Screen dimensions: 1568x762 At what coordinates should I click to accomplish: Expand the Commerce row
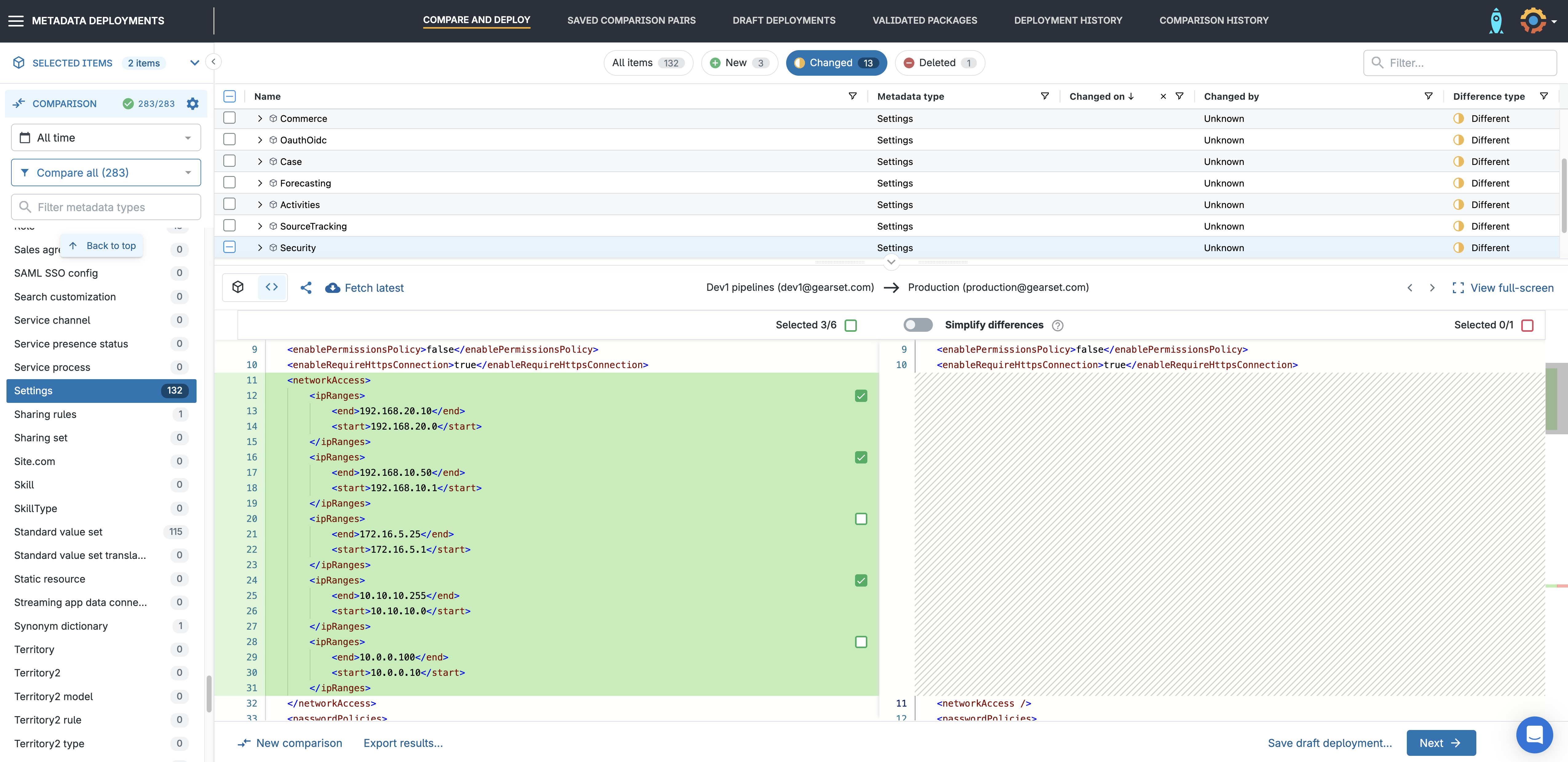click(x=260, y=118)
